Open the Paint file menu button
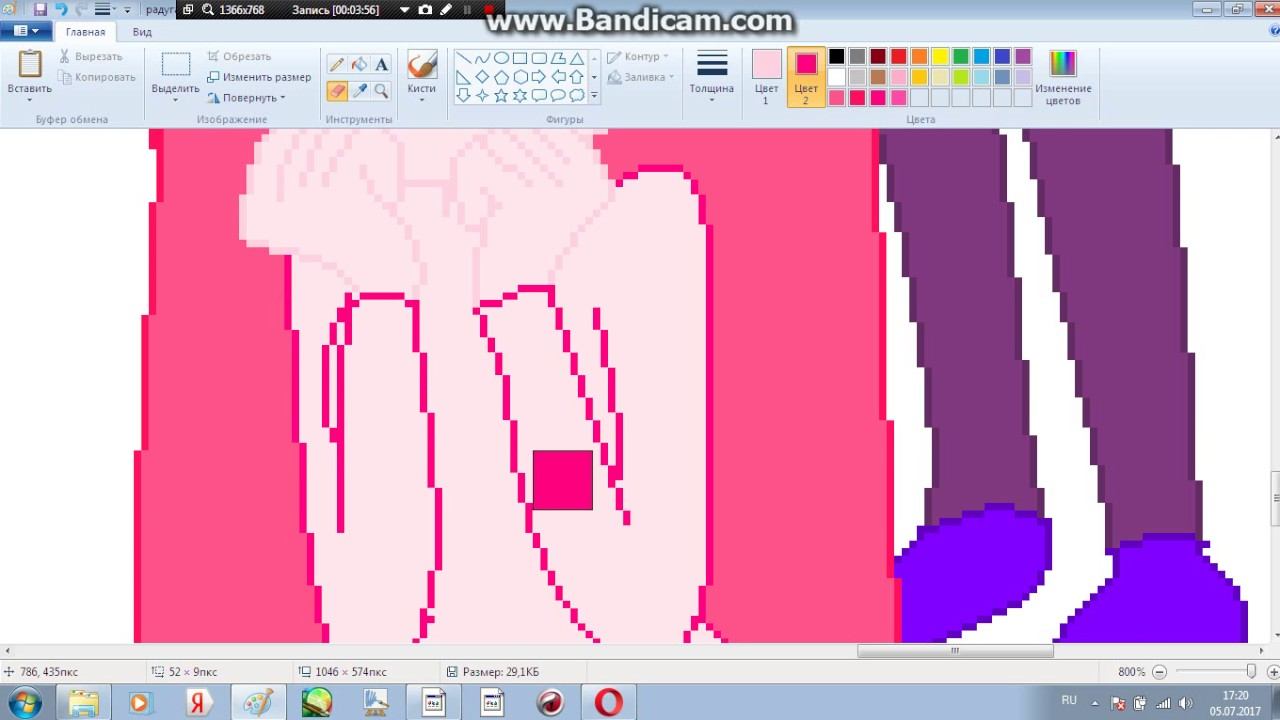Screen dimensions: 1280x720 26,32
